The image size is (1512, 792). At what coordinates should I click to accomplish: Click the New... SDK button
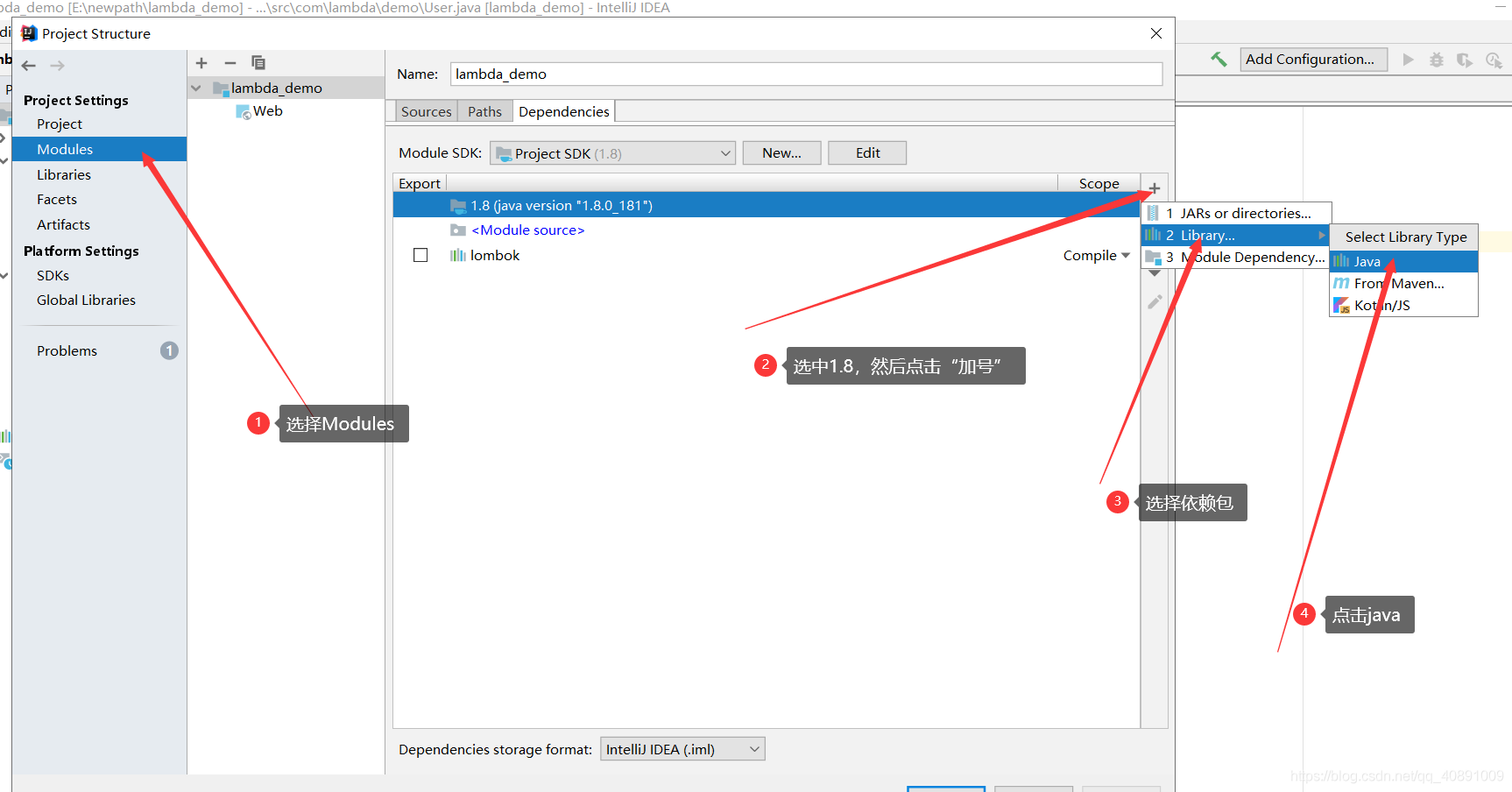(x=781, y=153)
